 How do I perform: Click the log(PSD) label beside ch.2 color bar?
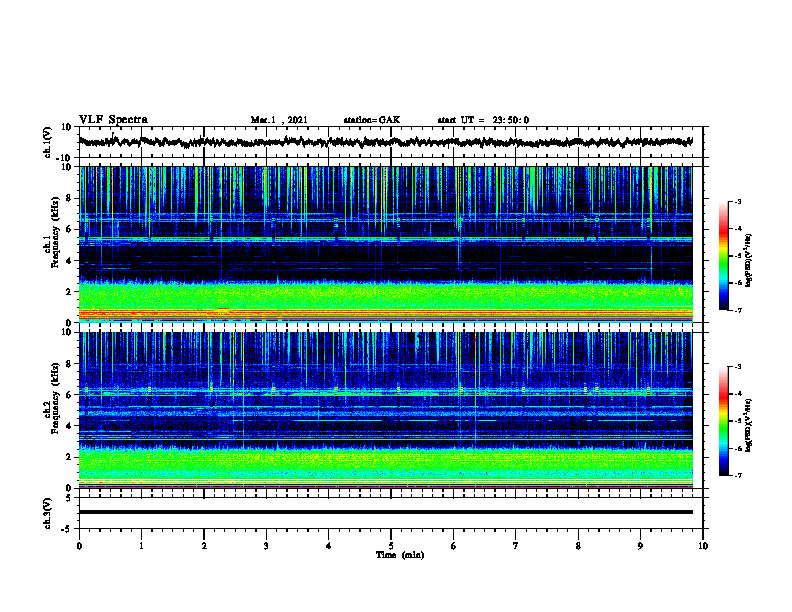tap(749, 426)
